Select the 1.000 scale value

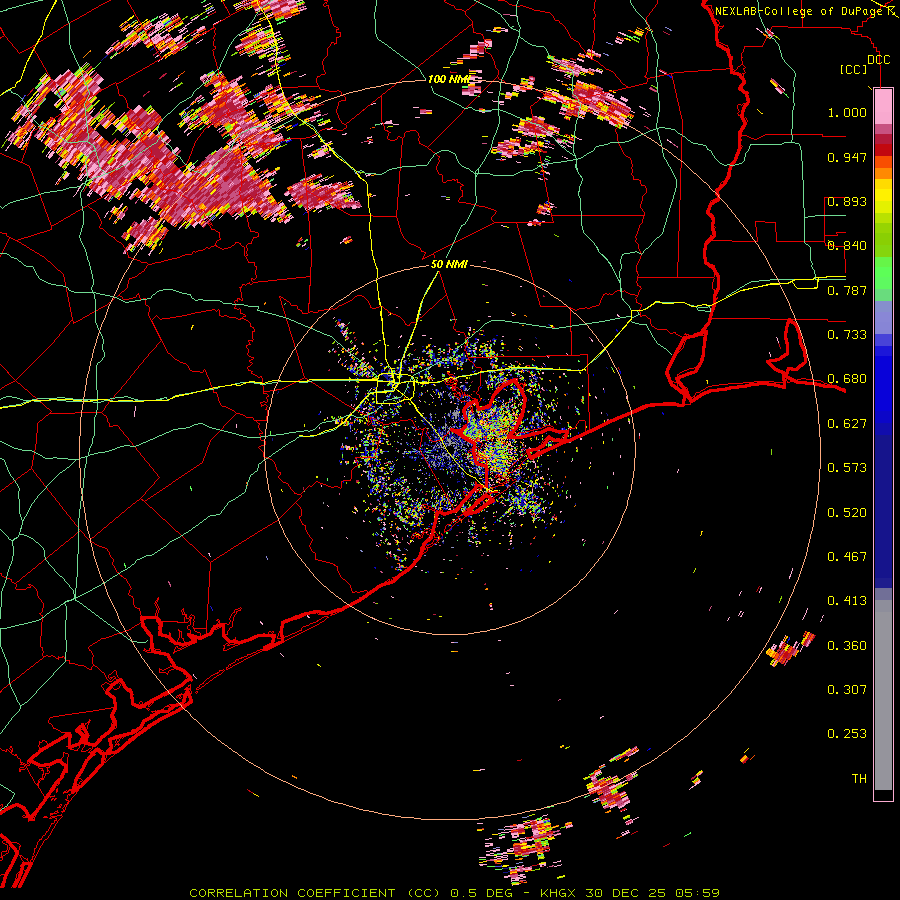point(847,112)
